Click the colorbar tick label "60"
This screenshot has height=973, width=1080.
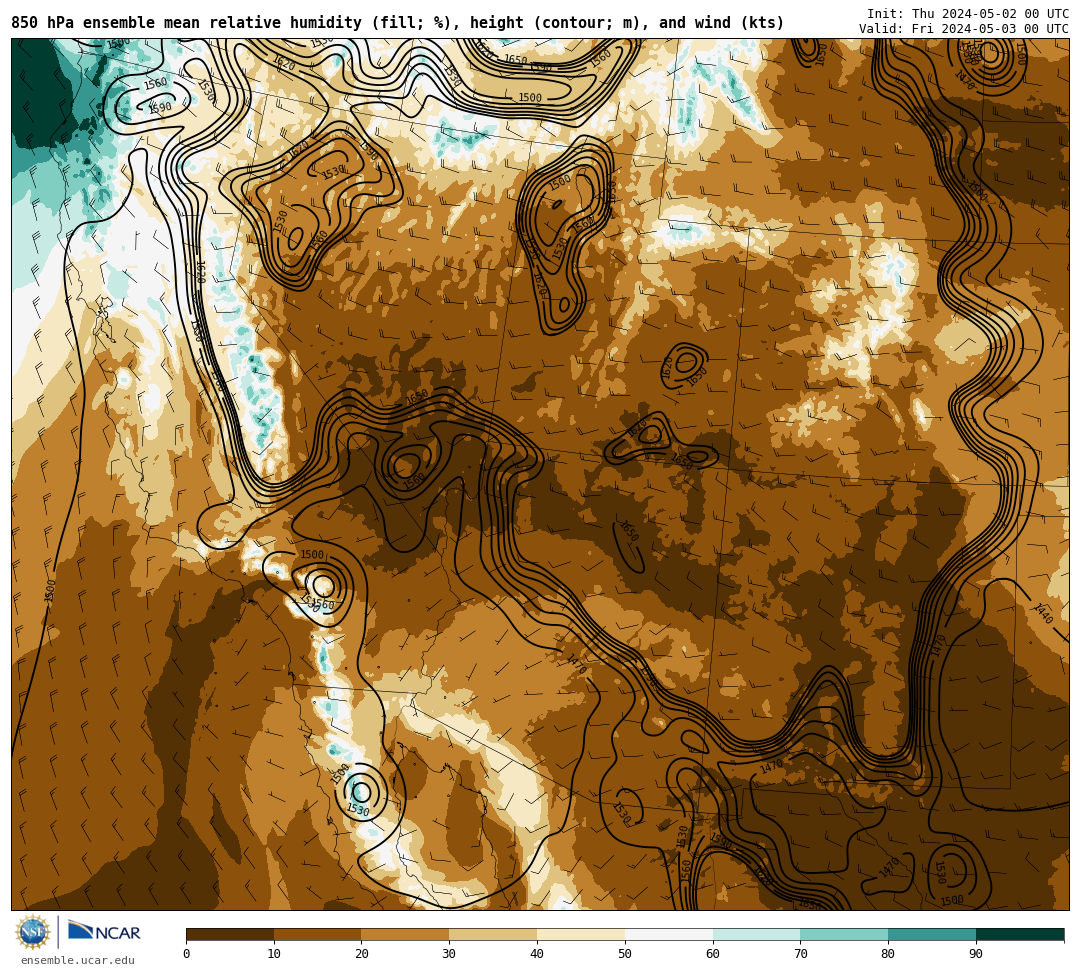click(x=713, y=954)
